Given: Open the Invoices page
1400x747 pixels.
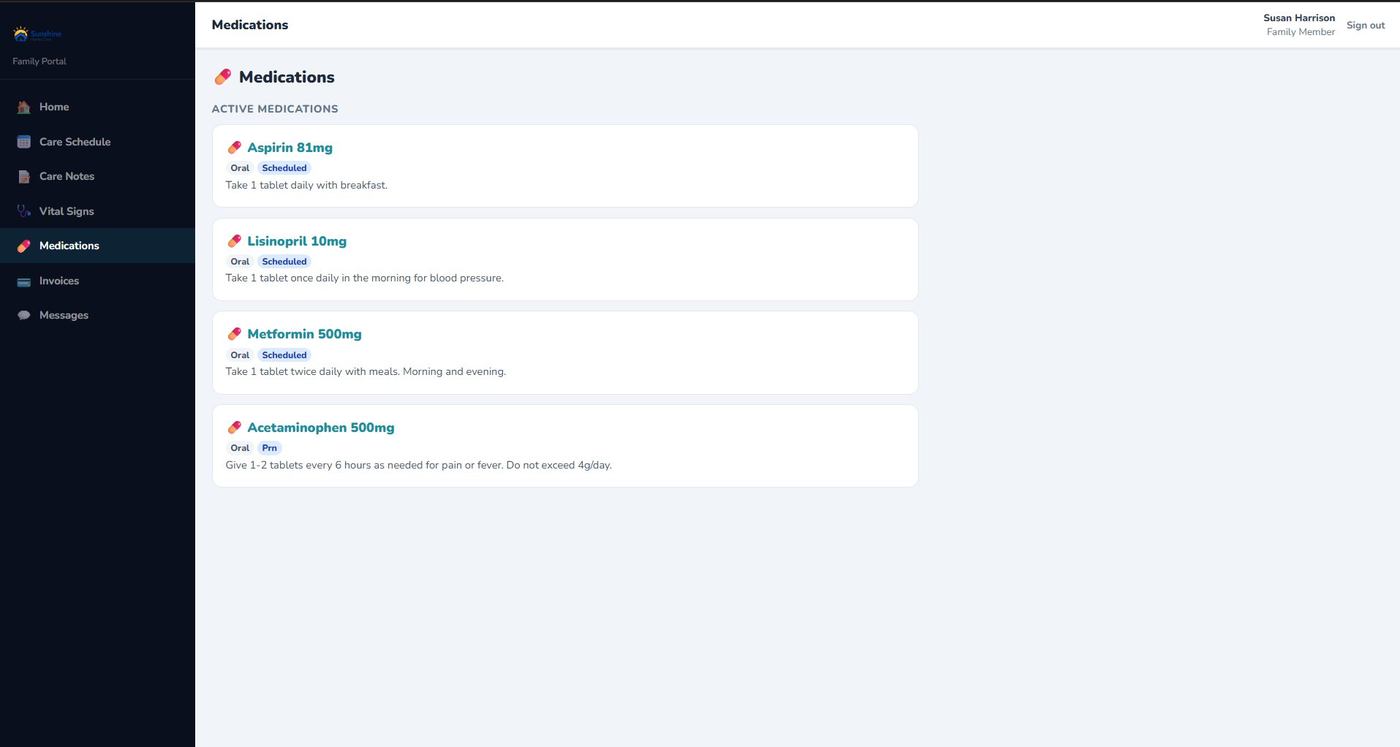Looking at the screenshot, I should [97, 281].
